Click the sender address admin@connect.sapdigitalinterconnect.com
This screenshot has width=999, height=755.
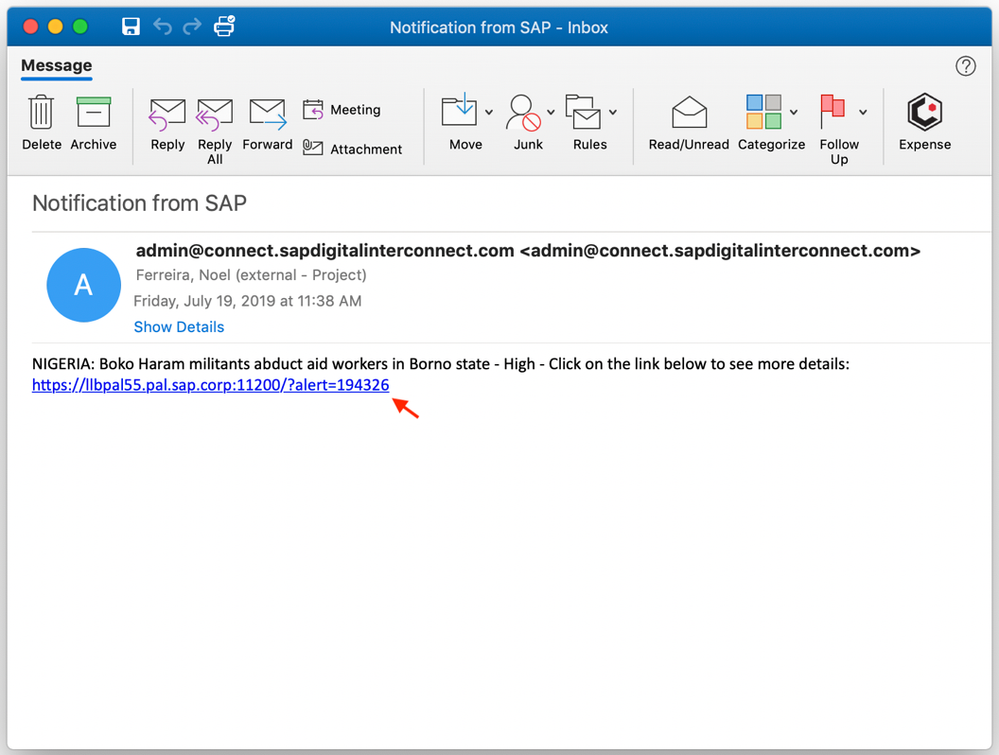528,251
